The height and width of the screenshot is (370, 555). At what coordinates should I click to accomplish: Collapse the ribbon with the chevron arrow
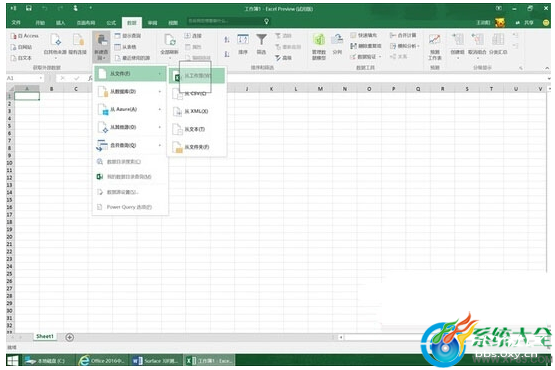tap(547, 68)
